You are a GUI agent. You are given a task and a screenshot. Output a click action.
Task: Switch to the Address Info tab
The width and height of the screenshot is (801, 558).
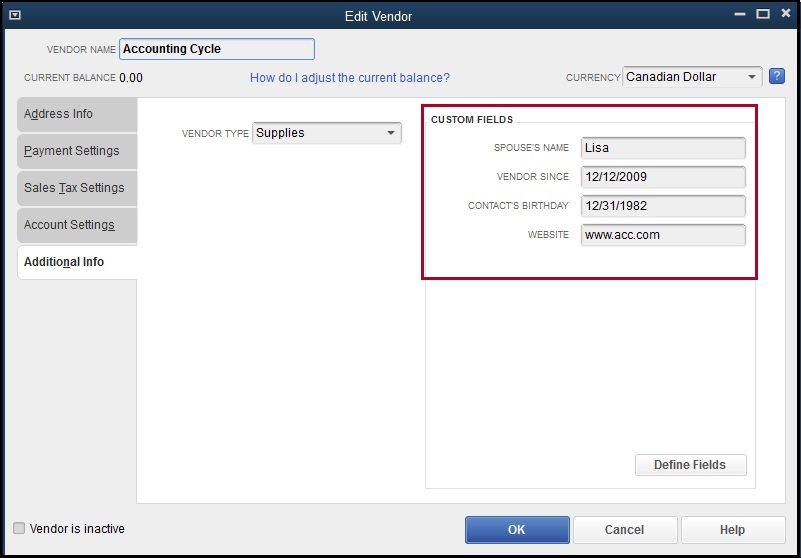(77, 114)
